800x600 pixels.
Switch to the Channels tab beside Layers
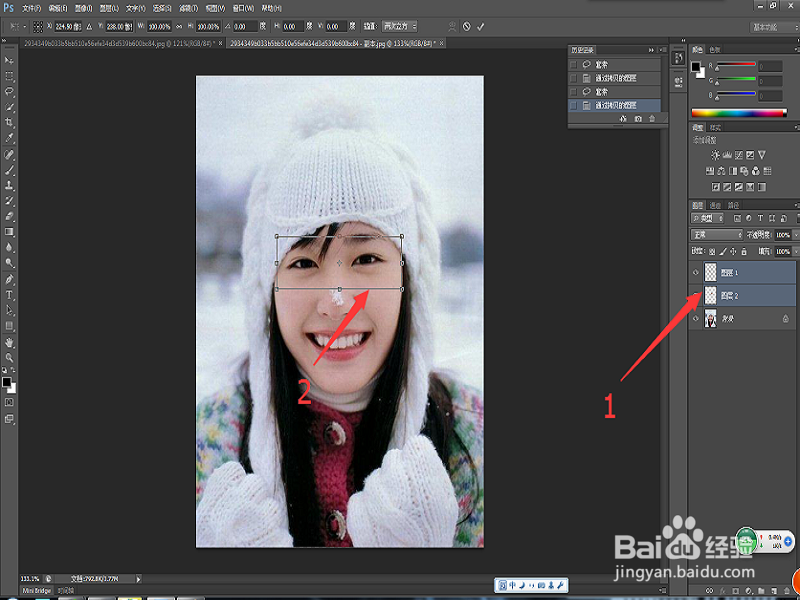pos(715,205)
